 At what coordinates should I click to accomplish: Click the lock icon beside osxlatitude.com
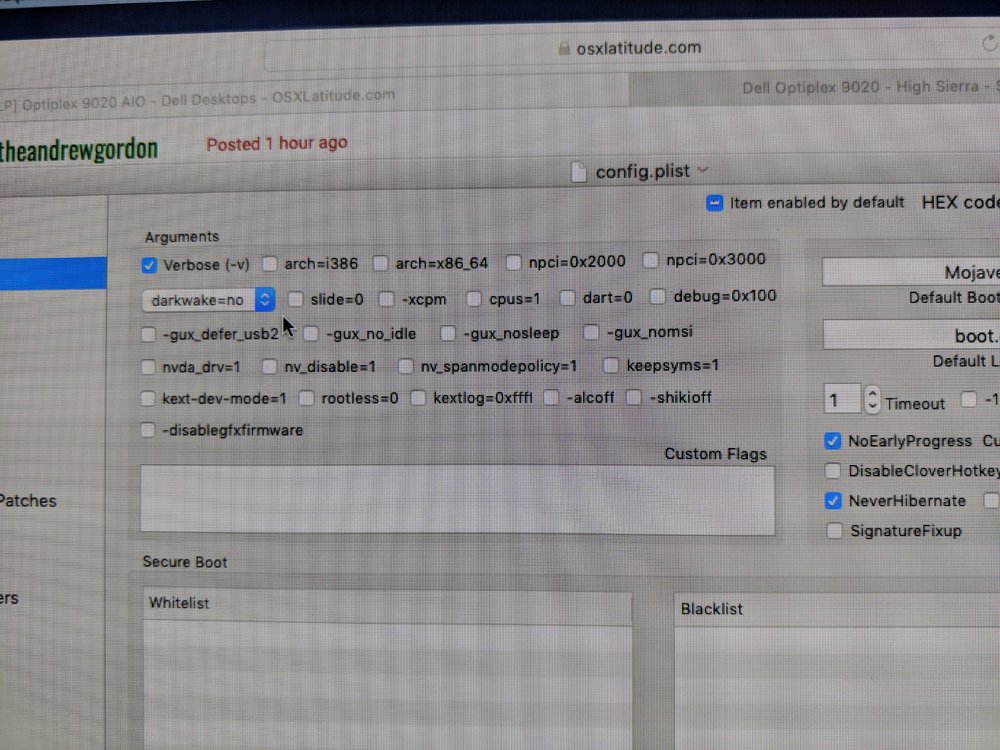(x=560, y=48)
